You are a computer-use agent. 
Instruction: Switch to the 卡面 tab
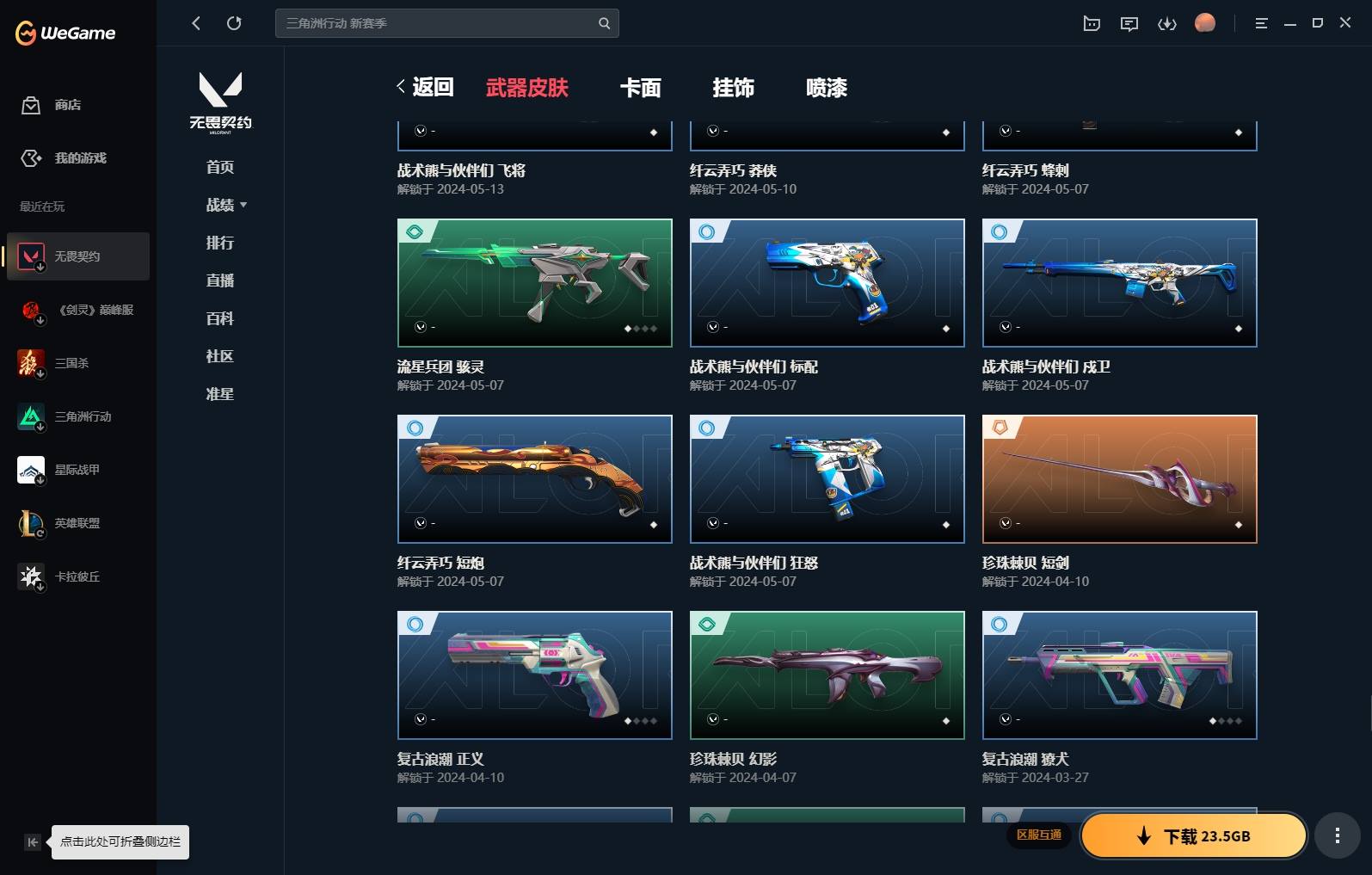click(641, 88)
